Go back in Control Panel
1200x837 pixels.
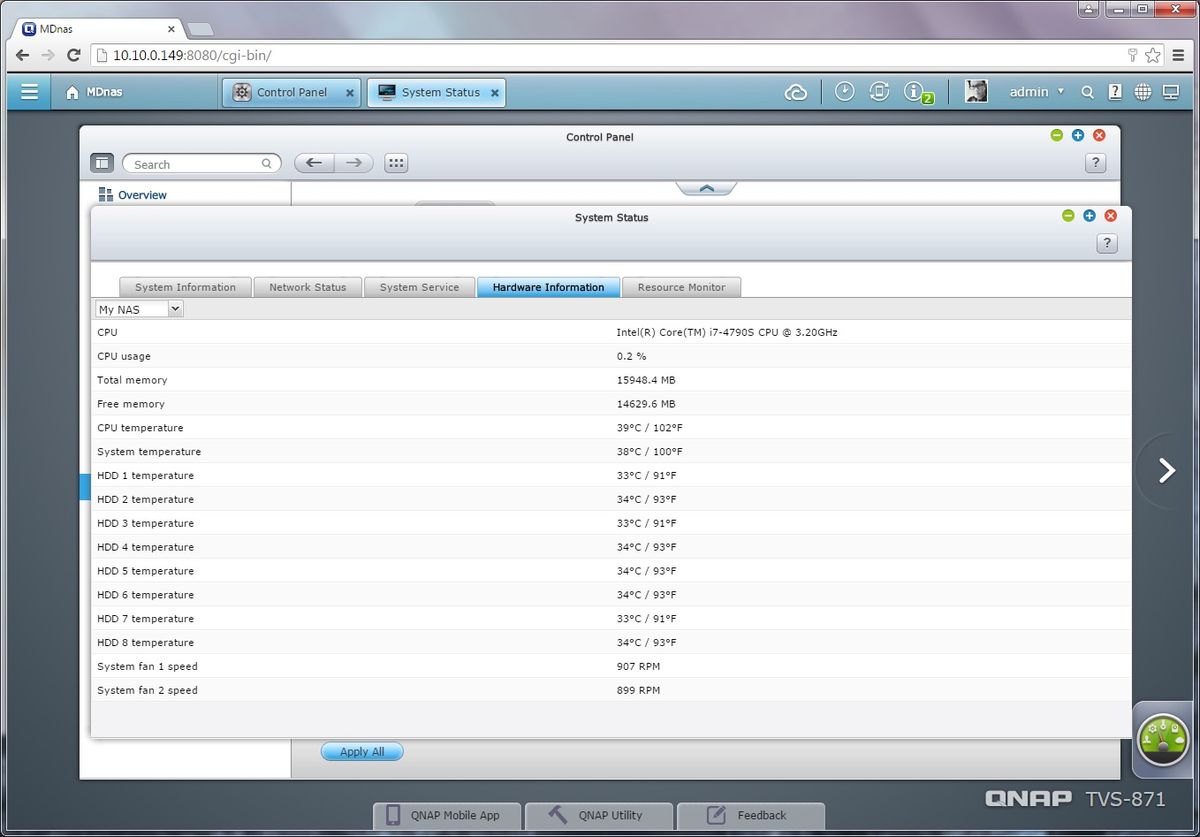314,163
